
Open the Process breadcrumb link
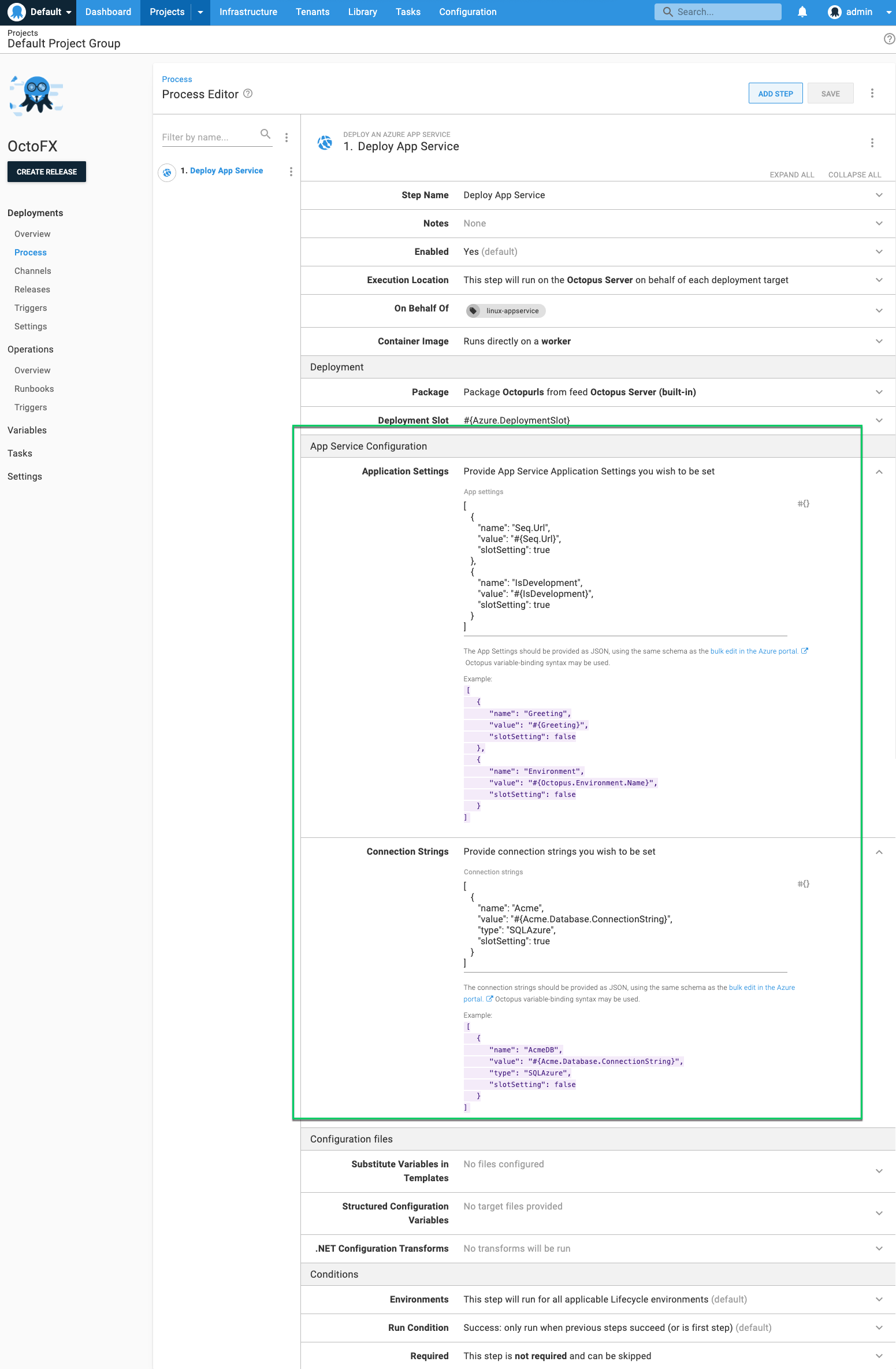pyautogui.click(x=177, y=80)
